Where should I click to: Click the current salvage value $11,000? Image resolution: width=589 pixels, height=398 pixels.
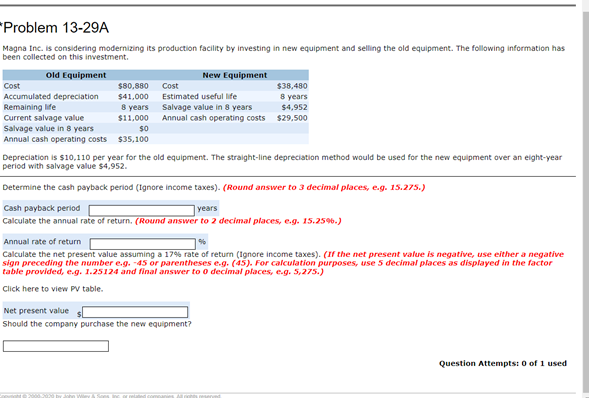(133, 118)
